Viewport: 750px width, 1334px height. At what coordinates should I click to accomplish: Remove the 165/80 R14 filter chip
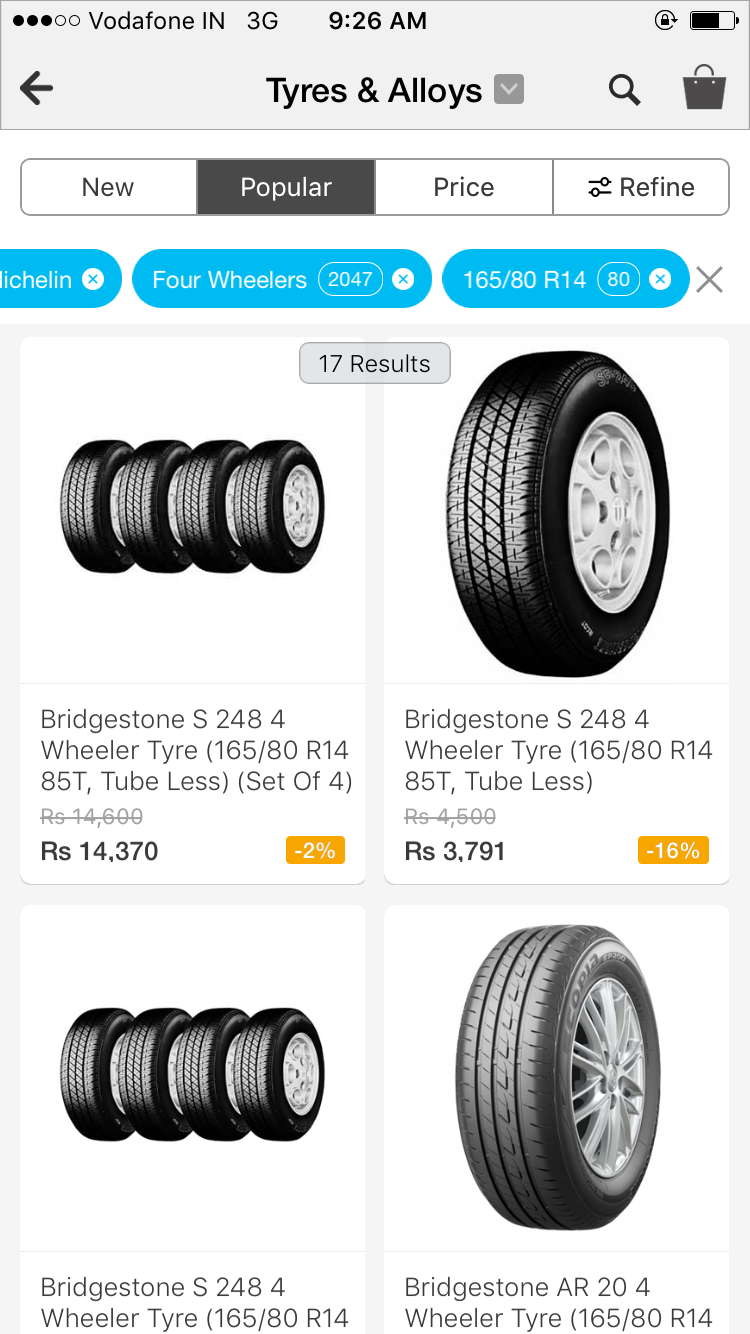(x=660, y=279)
